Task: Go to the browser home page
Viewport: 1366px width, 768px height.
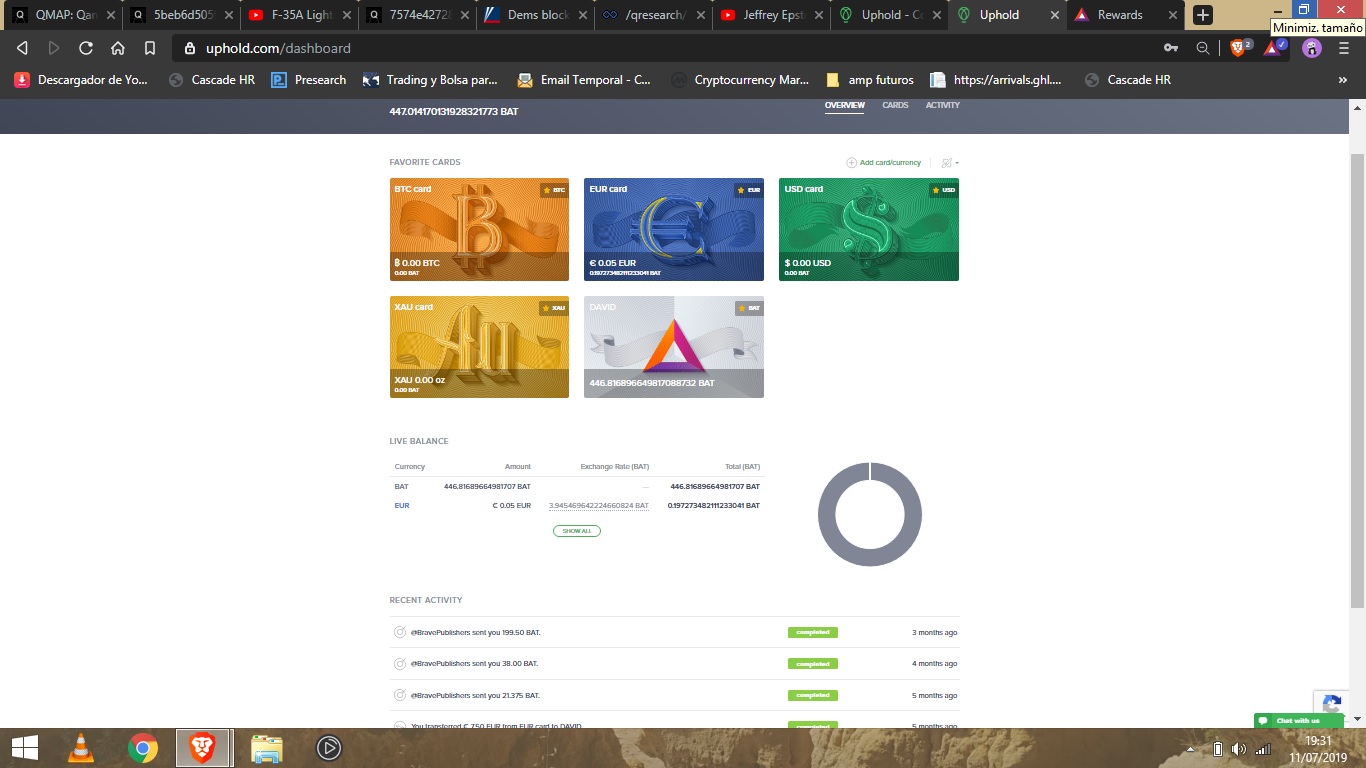Action: (x=118, y=48)
